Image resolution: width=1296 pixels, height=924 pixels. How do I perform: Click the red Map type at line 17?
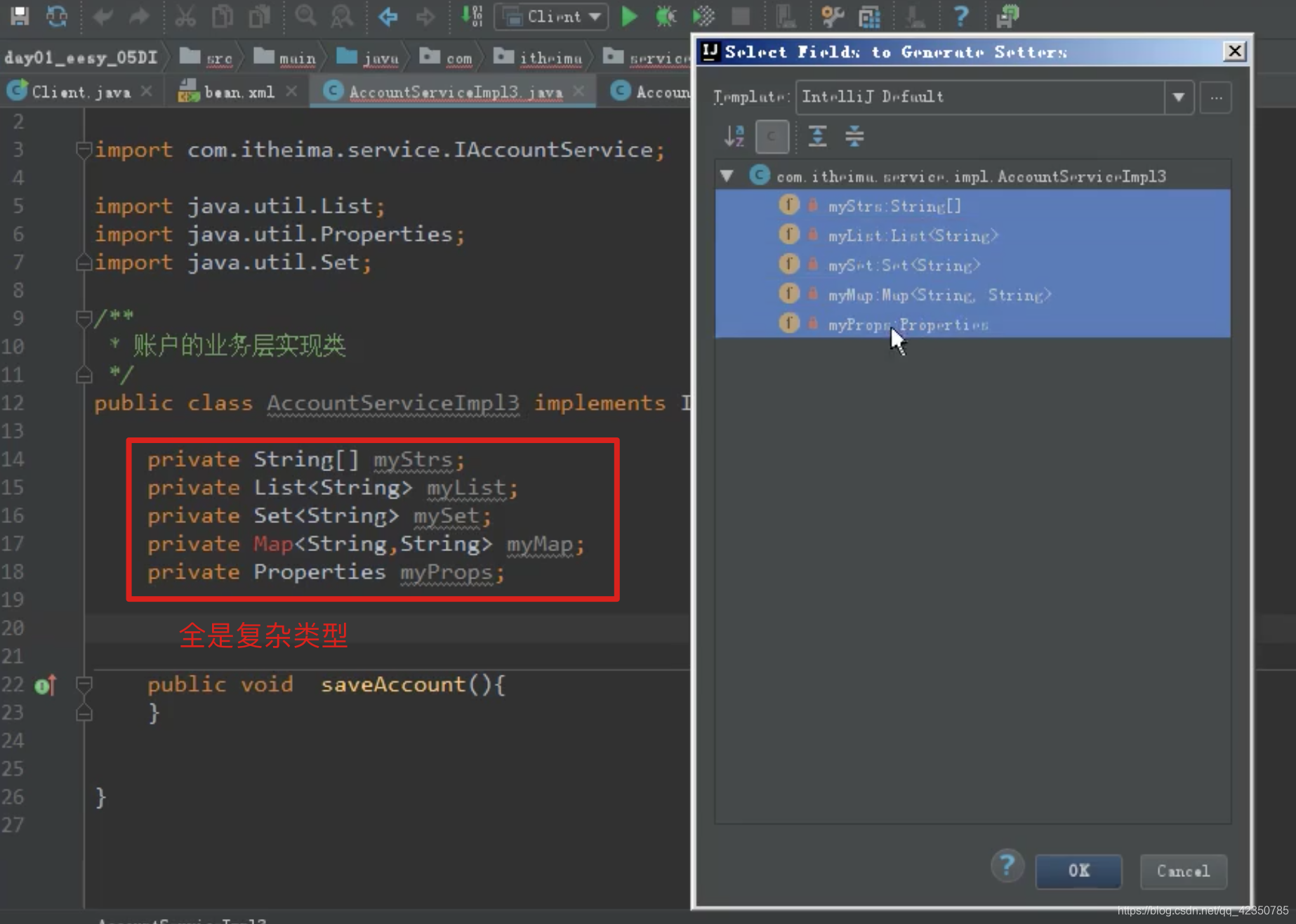pyautogui.click(x=273, y=543)
